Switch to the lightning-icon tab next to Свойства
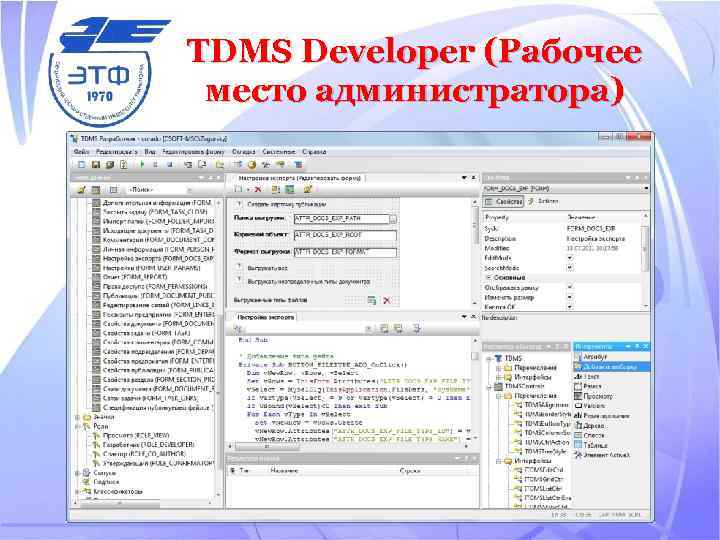This screenshot has width=720, height=540. coord(543,202)
